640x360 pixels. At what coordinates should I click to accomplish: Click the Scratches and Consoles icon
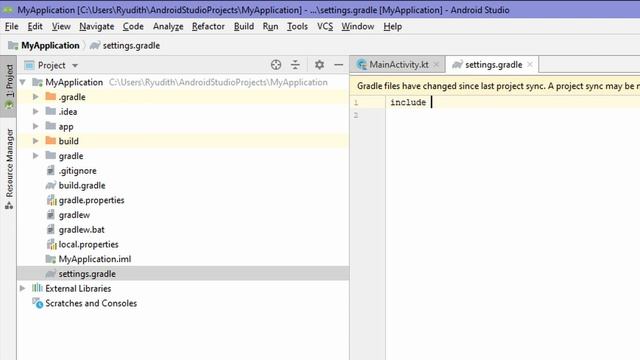pyautogui.click(x=38, y=303)
